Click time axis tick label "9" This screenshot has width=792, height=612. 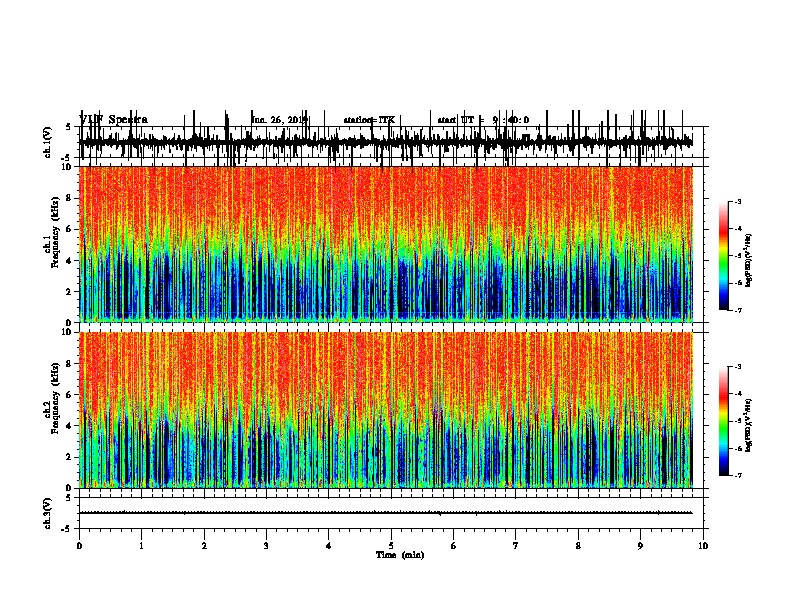640,546
